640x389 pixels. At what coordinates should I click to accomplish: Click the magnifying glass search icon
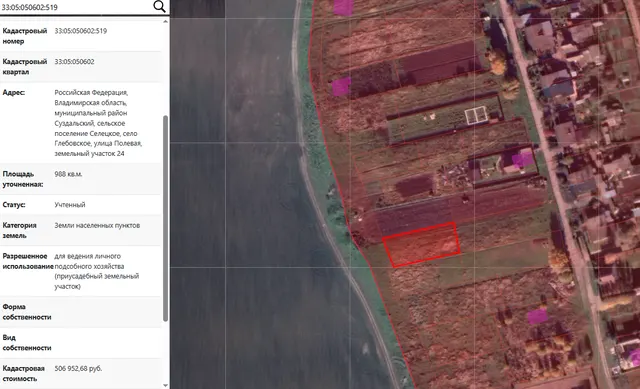[x=159, y=7]
